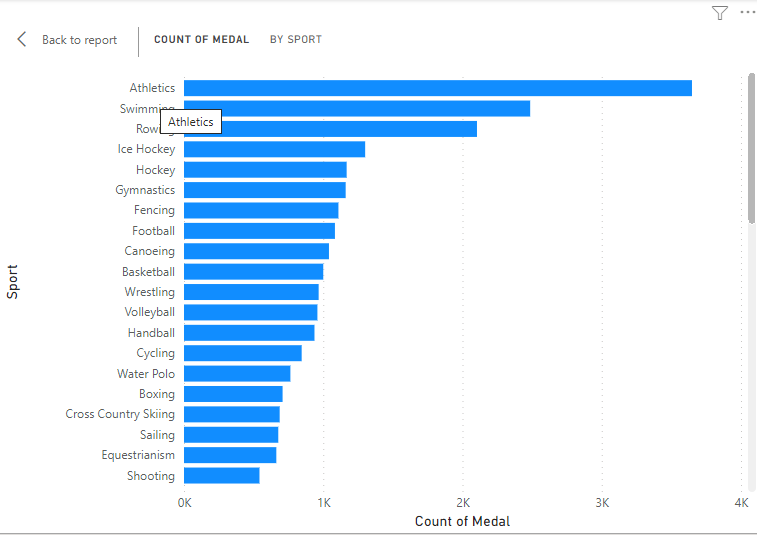Image resolution: width=757 pixels, height=535 pixels.
Task: Highlight the Cycling bar
Action: coord(242,353)
